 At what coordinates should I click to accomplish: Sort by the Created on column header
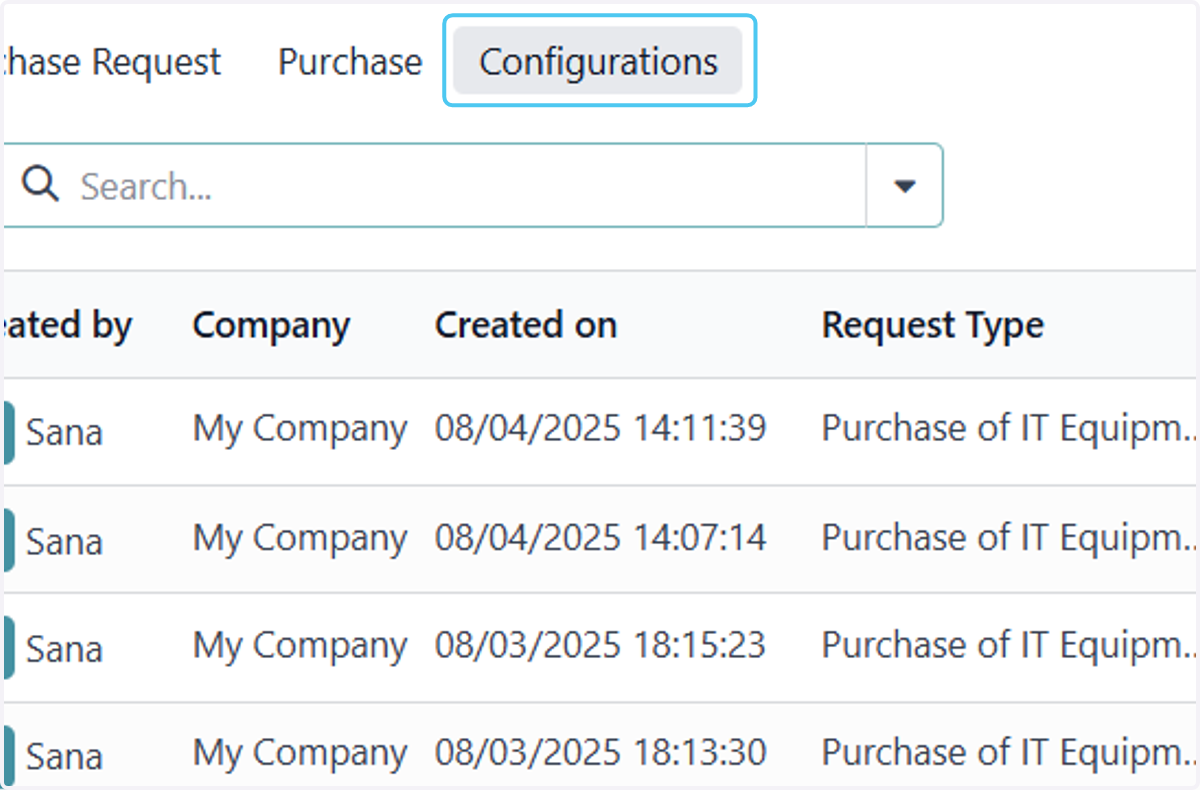(526, 325)
